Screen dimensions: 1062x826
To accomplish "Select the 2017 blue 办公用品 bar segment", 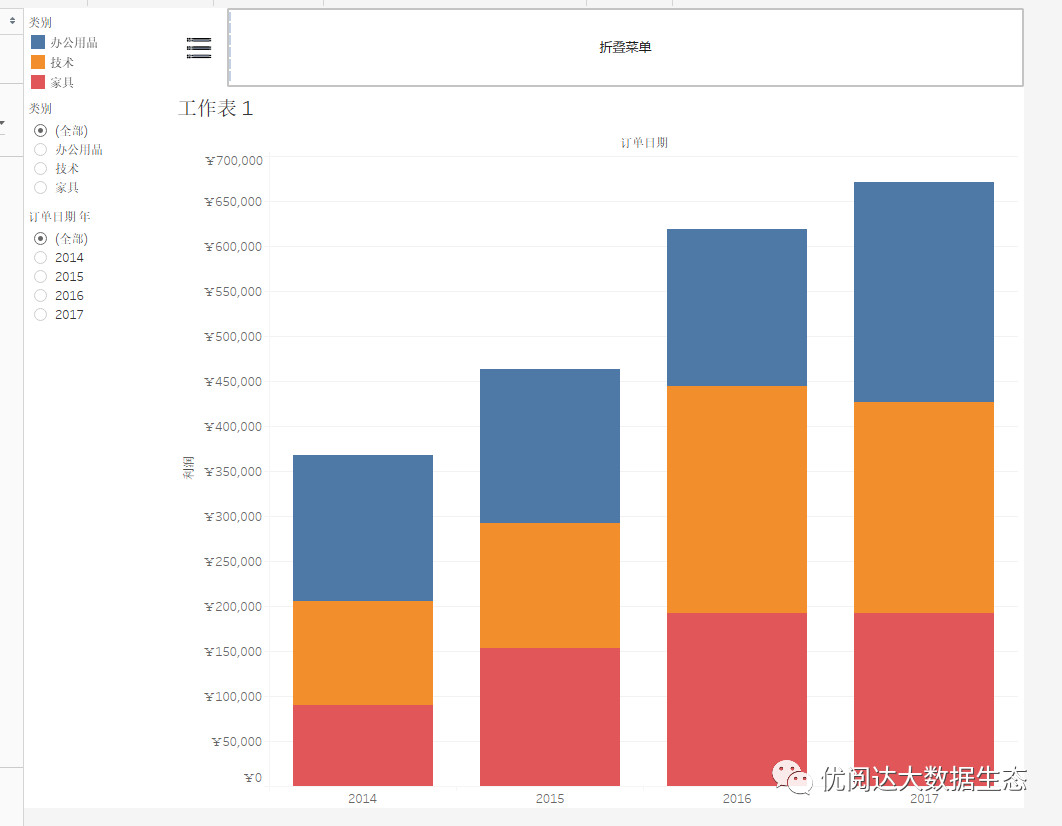I will tap(924, 292).
